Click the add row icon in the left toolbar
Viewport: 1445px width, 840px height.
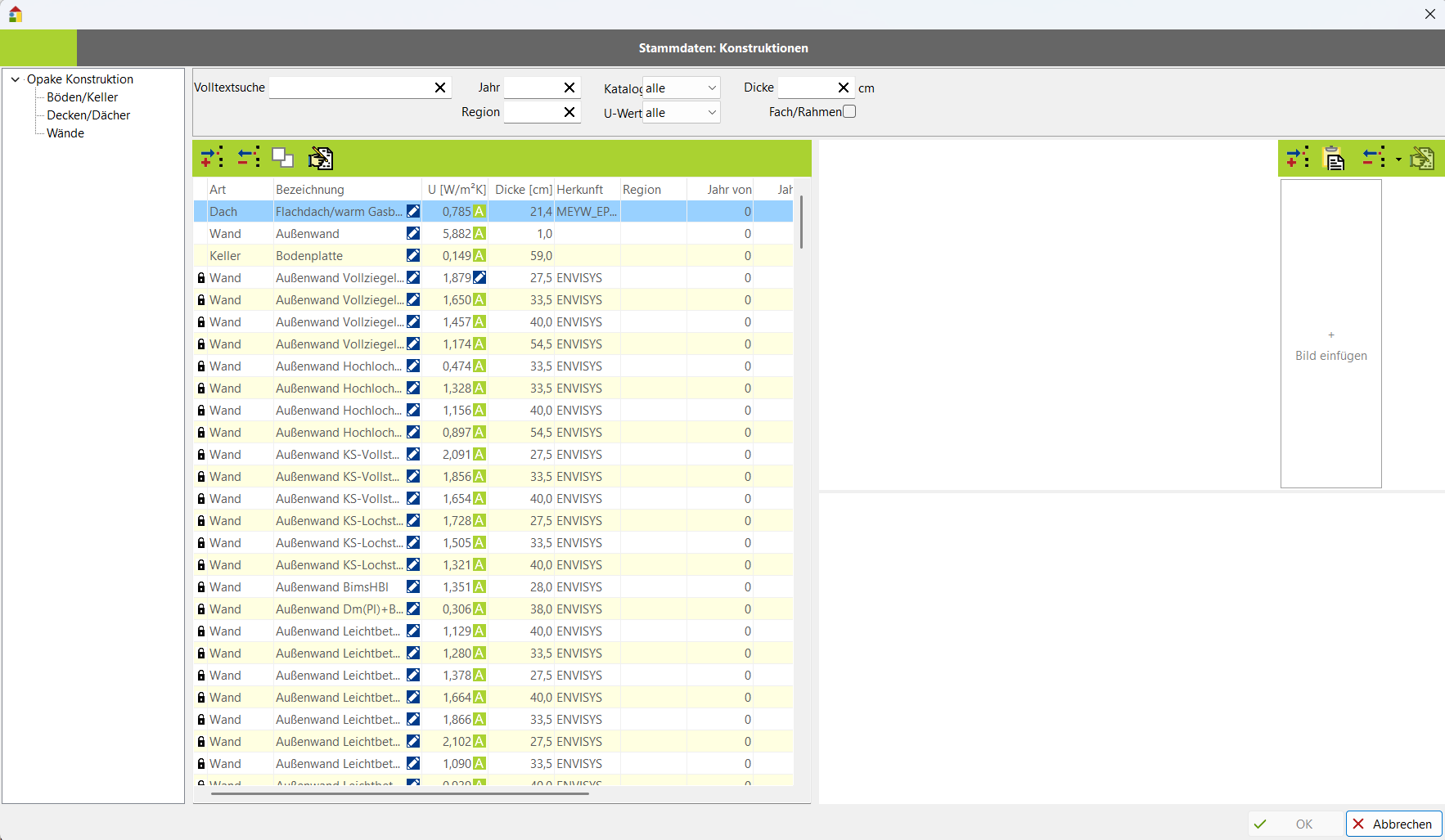212,158
